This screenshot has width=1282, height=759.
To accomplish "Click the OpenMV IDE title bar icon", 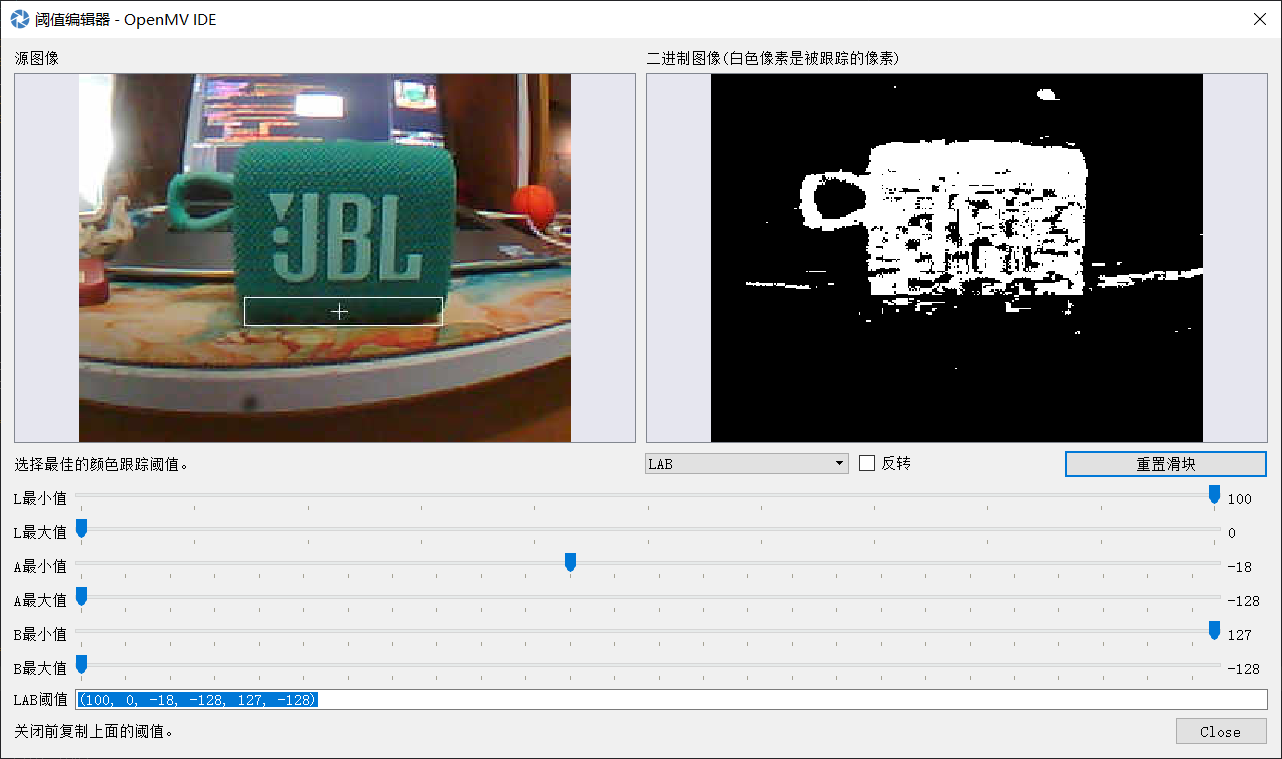I will (x=19, y=19).
